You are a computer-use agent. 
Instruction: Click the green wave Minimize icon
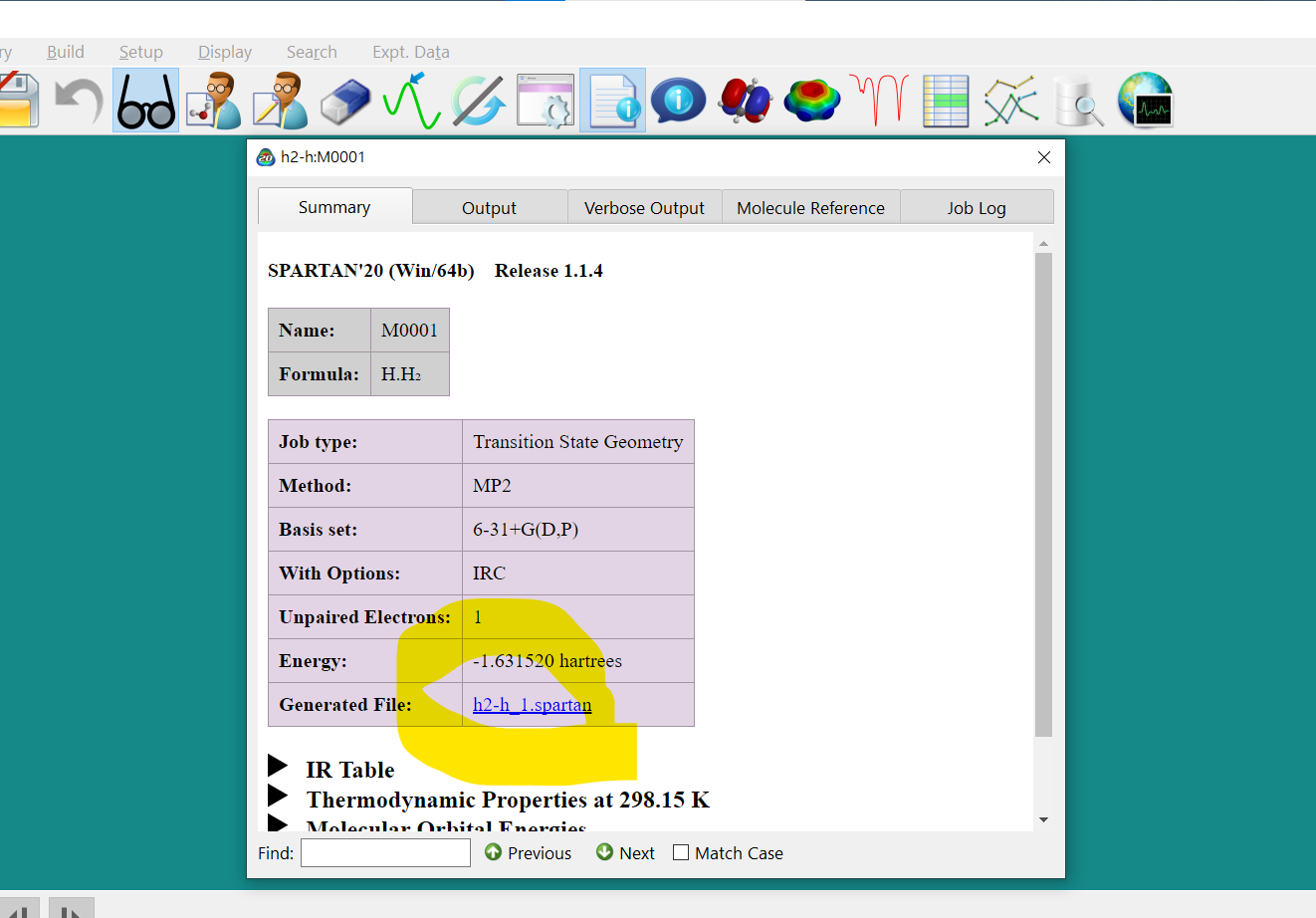click(412, 101)
